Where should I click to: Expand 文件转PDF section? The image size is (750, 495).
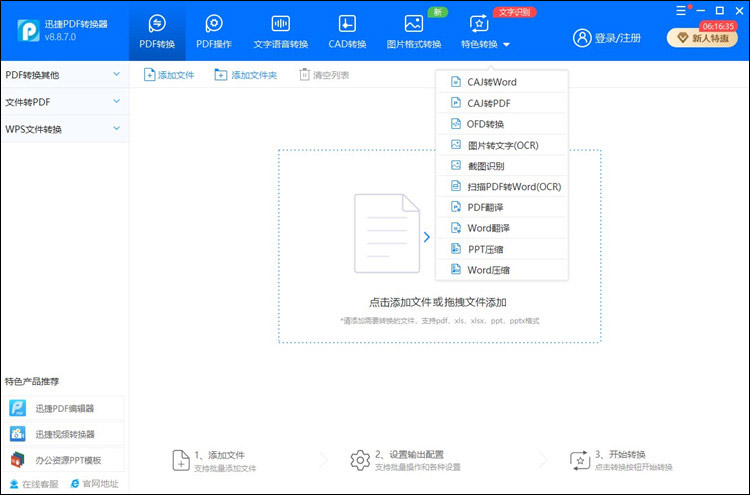65,102
